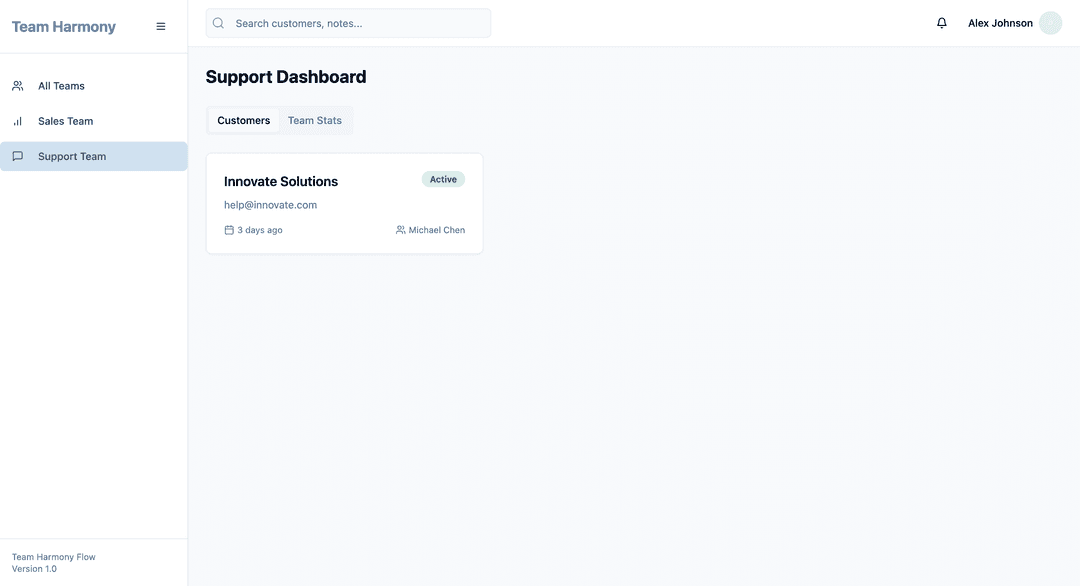Click the people icon beside Michael Chen
The width and height of the screenshot is (1080, 586).
[x=401, y=230]
